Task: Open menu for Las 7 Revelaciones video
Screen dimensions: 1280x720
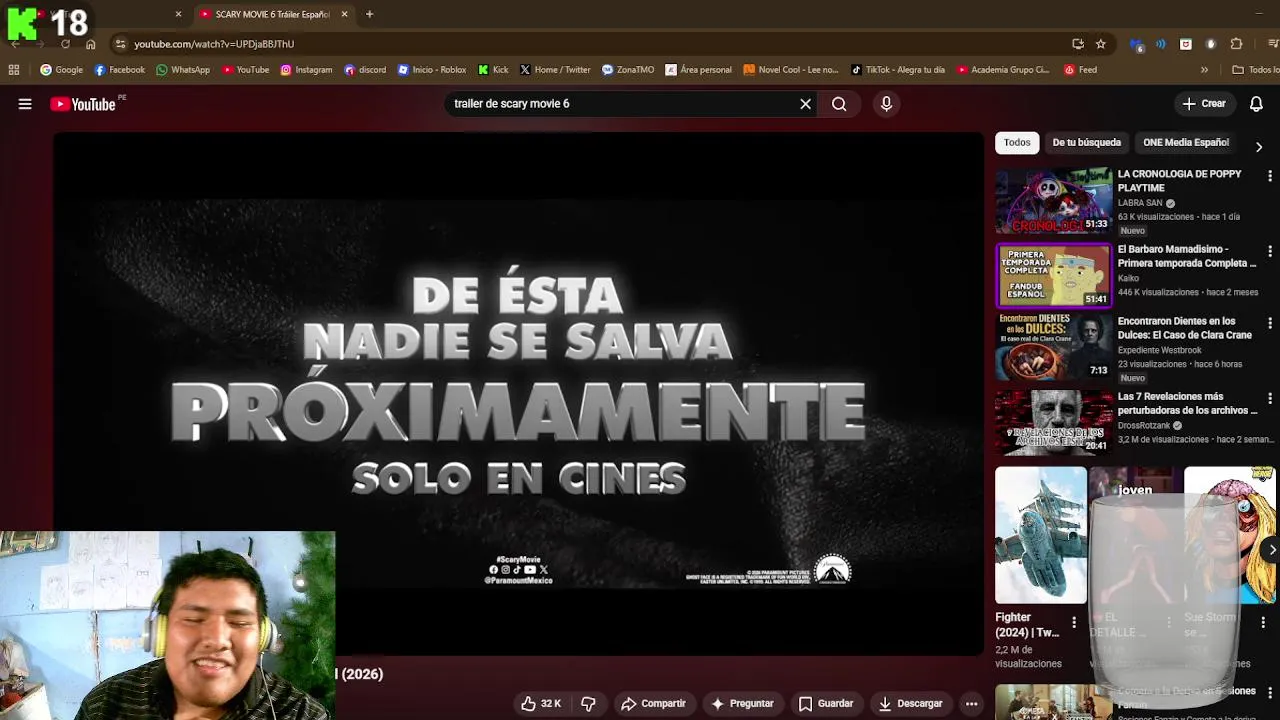Action: click(x=1270, y=398)
